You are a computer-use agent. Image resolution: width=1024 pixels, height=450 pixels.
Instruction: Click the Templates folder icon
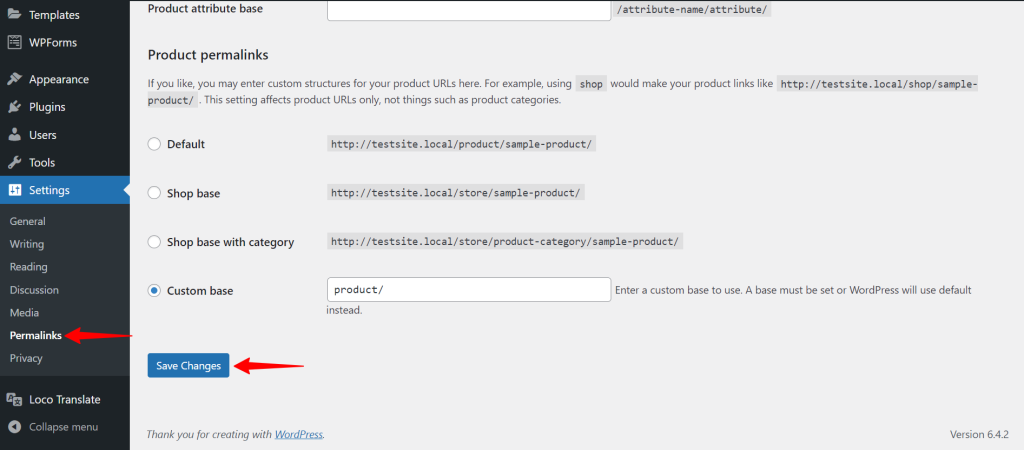[14, 14]
